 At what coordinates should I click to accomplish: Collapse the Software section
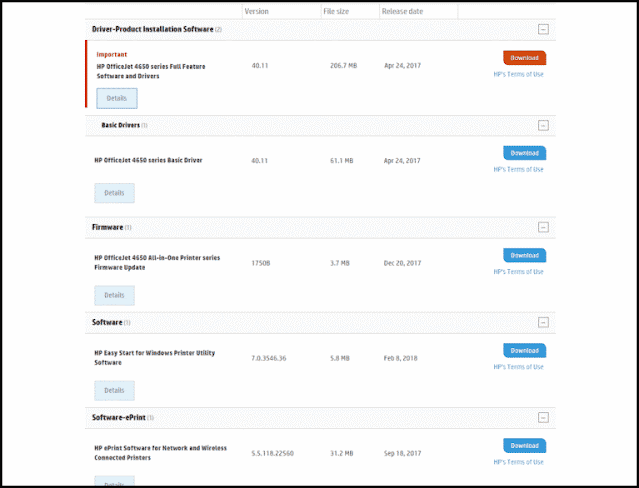click(543, 322)
